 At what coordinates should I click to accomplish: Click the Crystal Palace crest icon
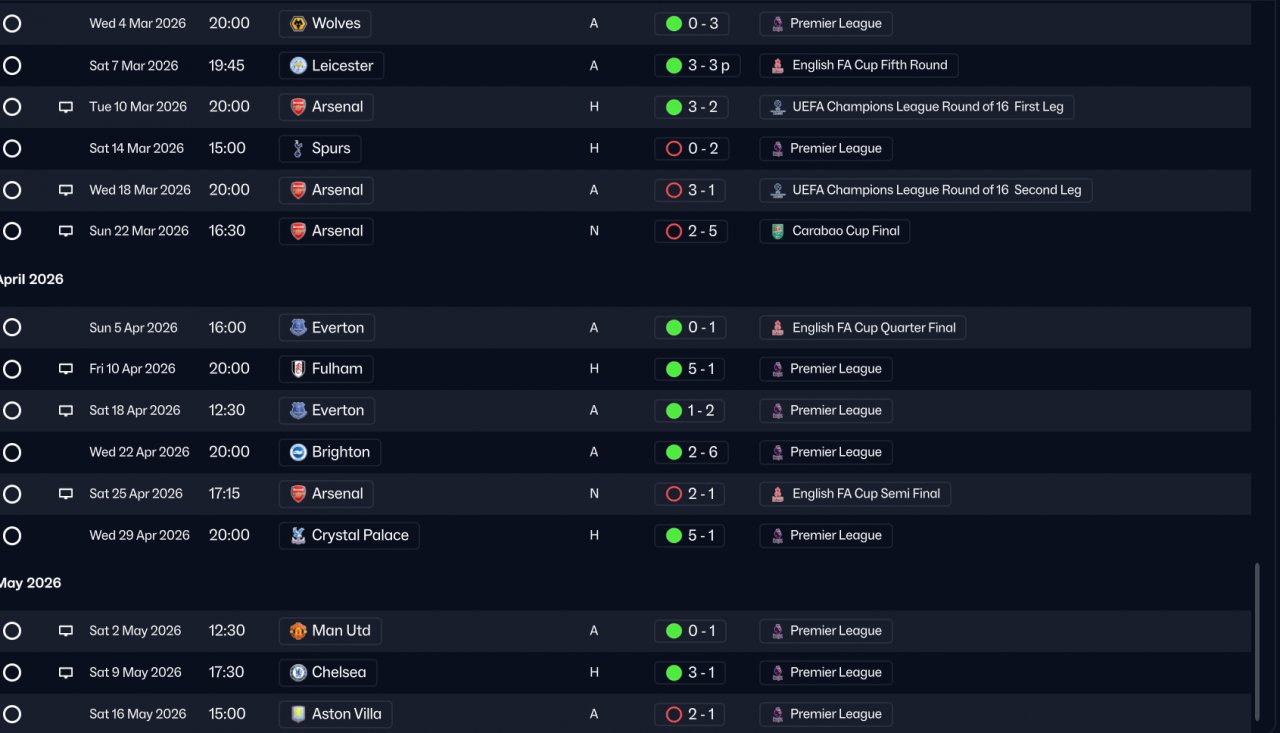pos(298,535)
